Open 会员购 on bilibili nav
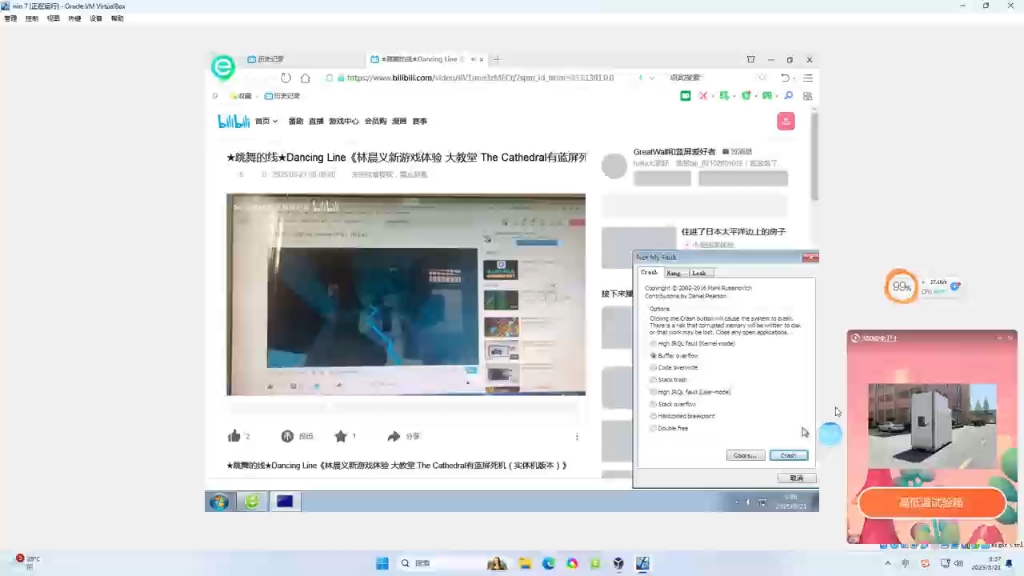This screenshot has width=1024, height=576. tap(376, 121)
